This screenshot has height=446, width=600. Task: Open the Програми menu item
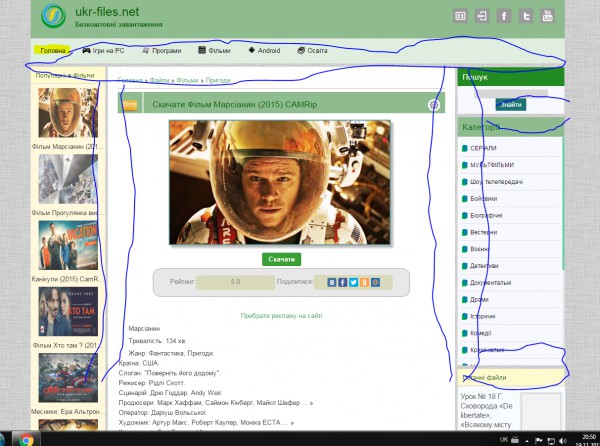(x=161, y=50)
